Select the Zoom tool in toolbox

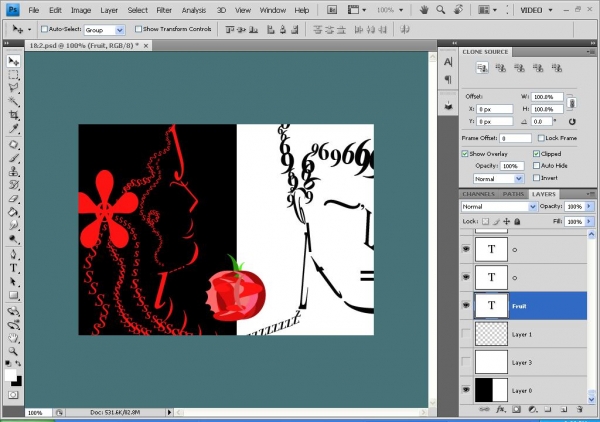[13, 351]
